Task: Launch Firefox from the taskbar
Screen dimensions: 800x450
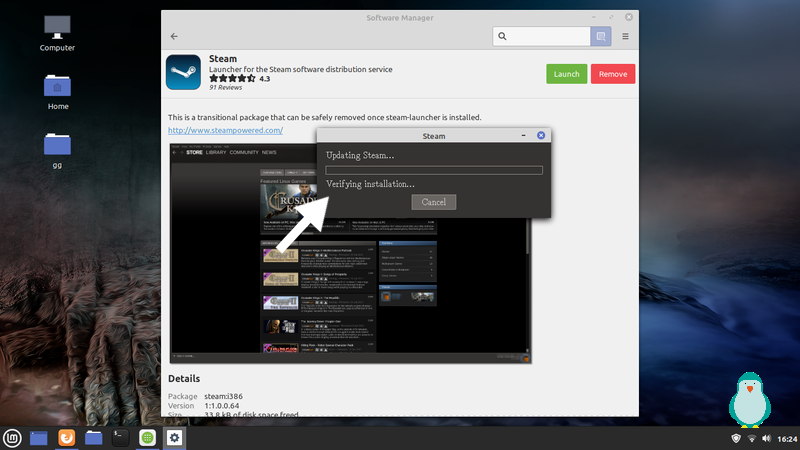Action: click(66, 438)
